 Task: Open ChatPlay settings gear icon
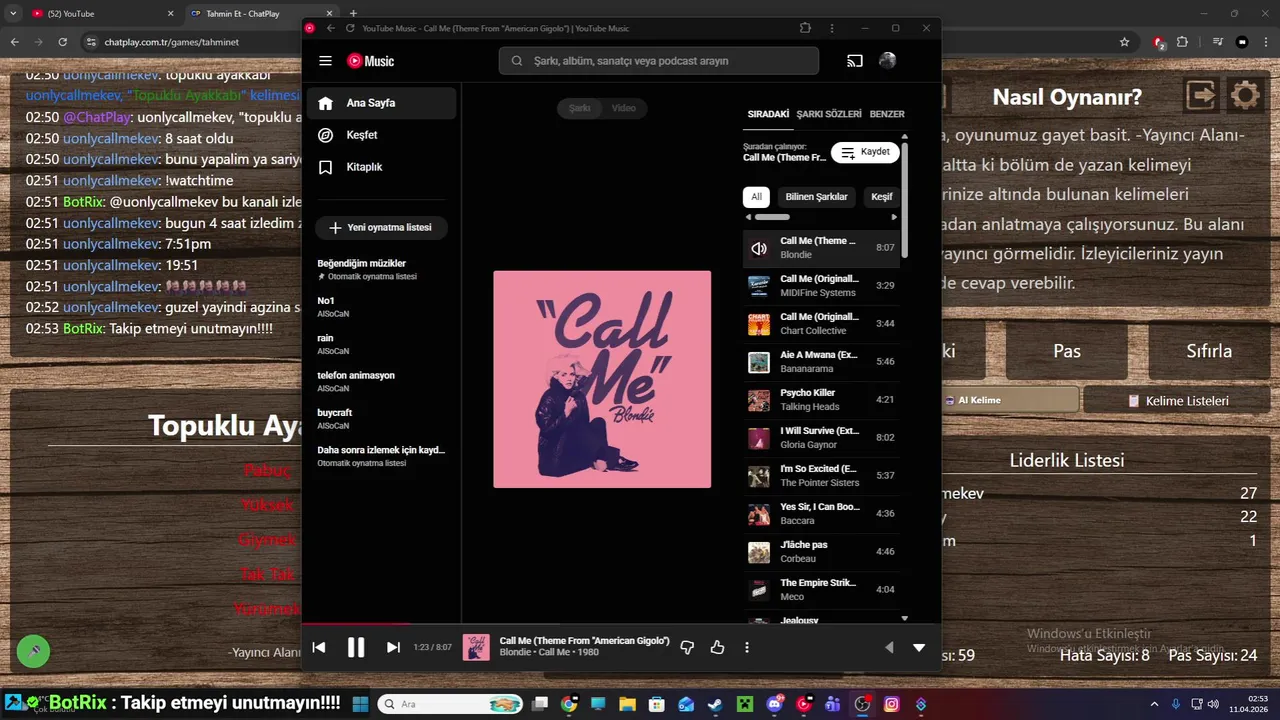(1245, 96)
